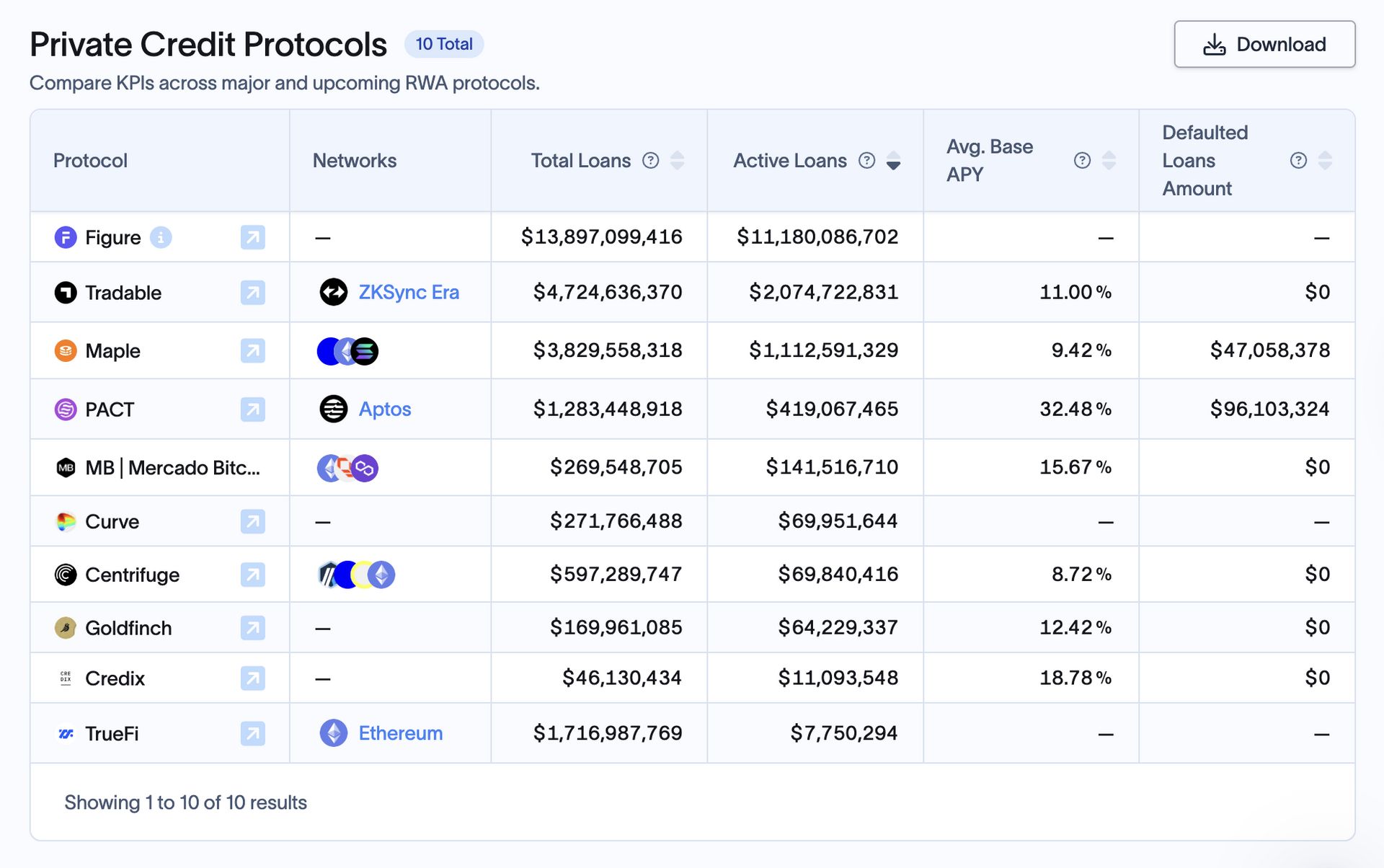Open Goldfinch external link arrow icon
The width and height of the screenshot is (1384, 868).
(252, 628)
